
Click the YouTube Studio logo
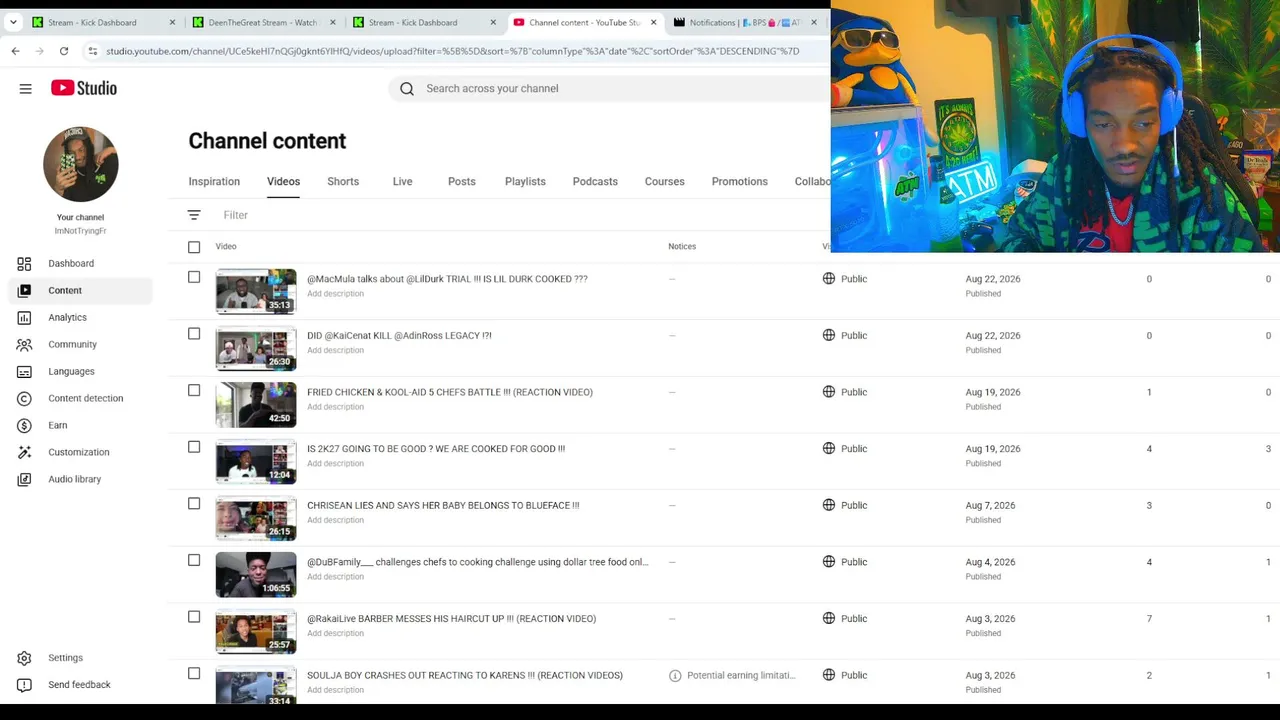84,88
